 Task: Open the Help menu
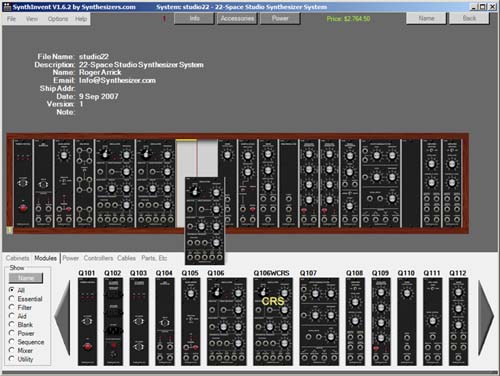click(x=81, y=19)
